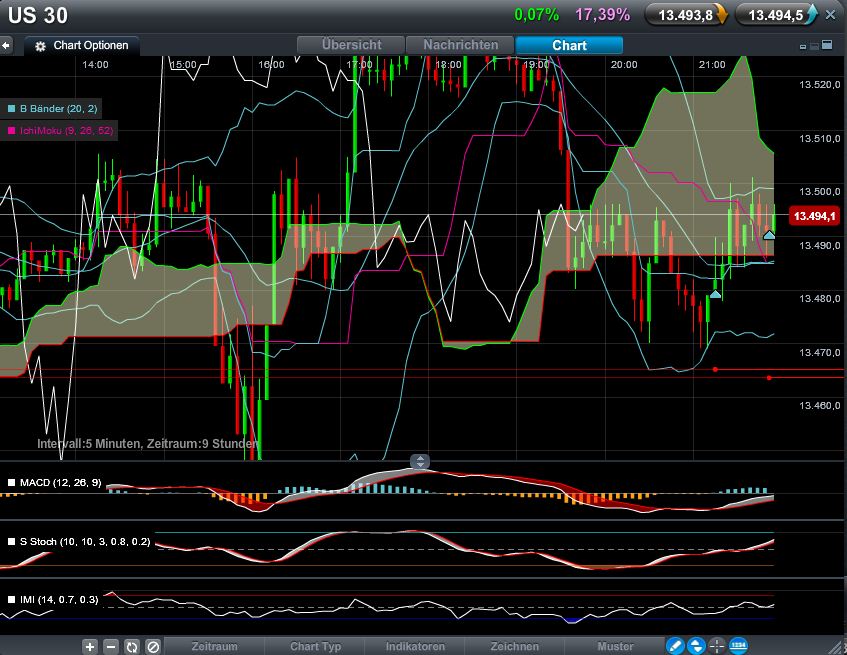Open the Indikatoren menu

[415, 646]
